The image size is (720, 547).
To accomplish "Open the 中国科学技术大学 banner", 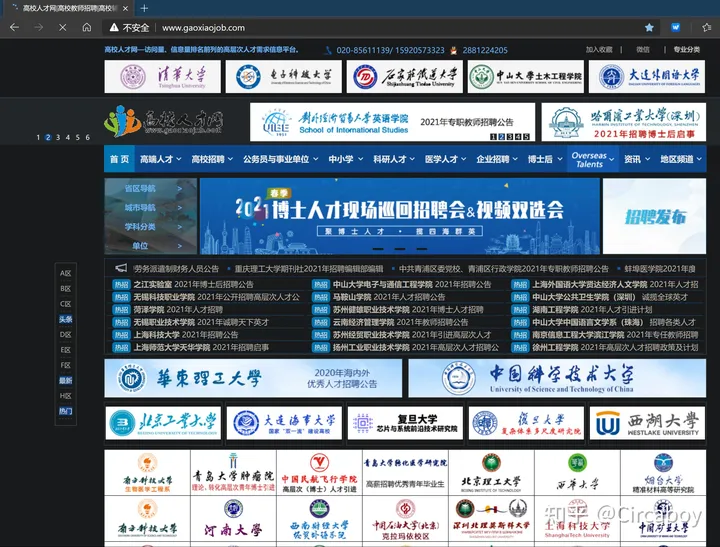I will click(x=557, y=378).
